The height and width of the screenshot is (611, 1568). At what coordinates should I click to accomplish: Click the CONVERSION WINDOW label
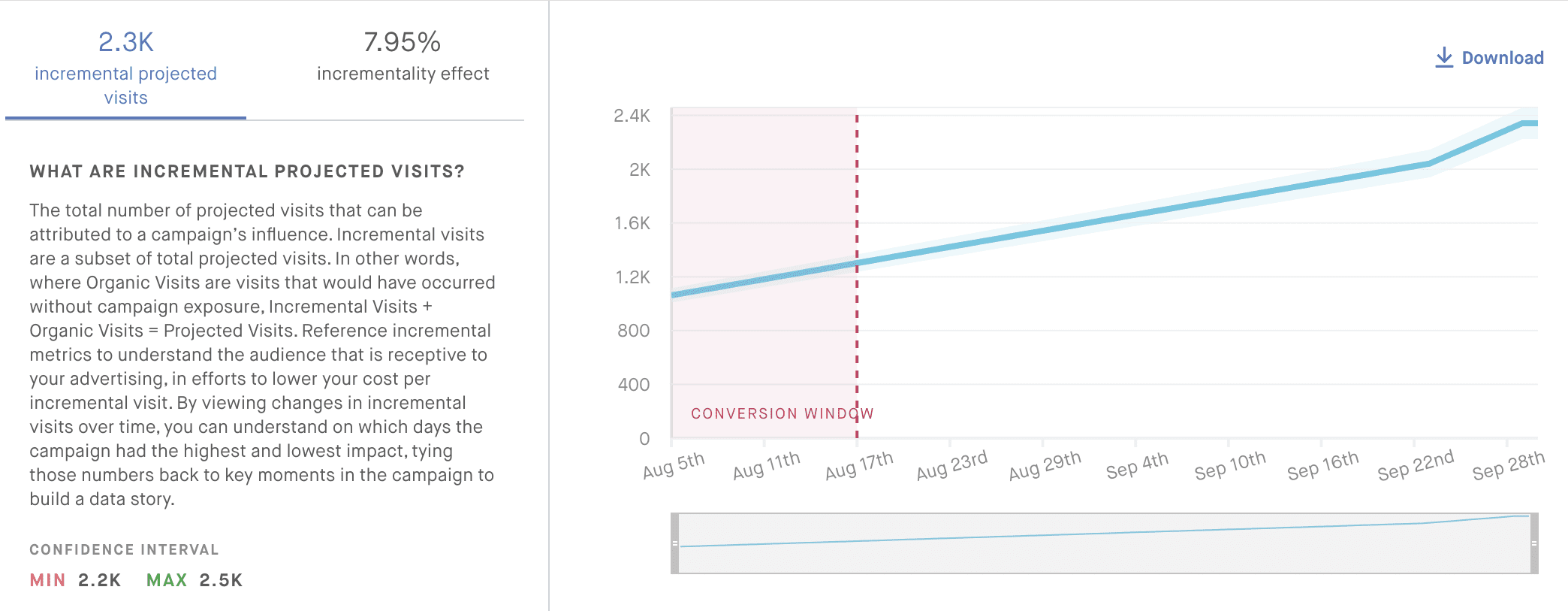[x=782, y=413]
